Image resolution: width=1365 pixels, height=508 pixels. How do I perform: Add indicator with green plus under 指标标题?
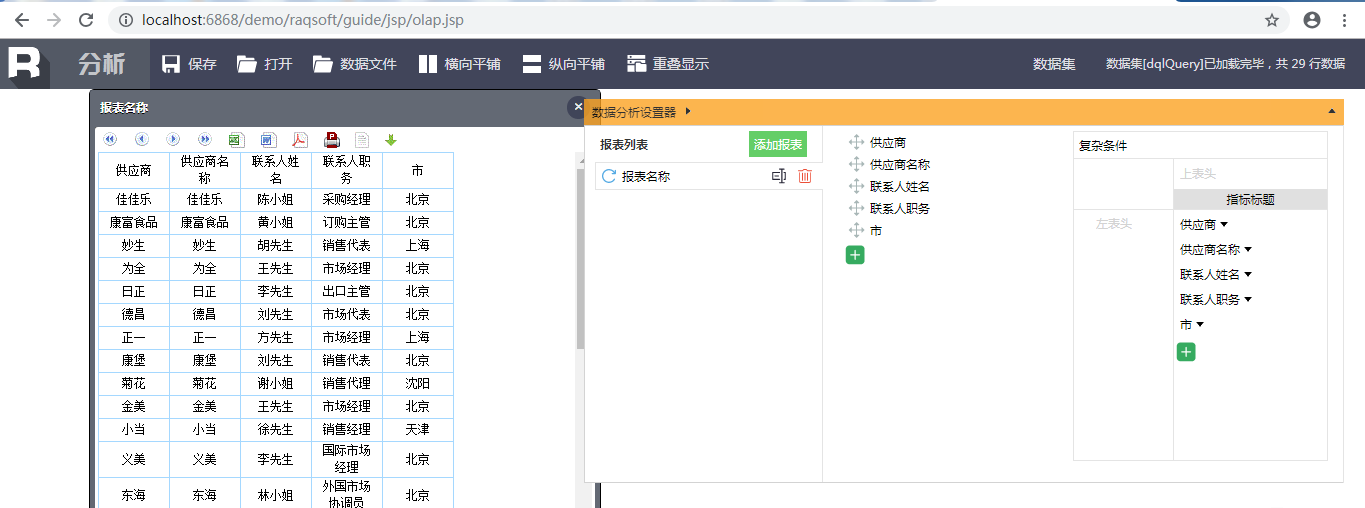1186,352
